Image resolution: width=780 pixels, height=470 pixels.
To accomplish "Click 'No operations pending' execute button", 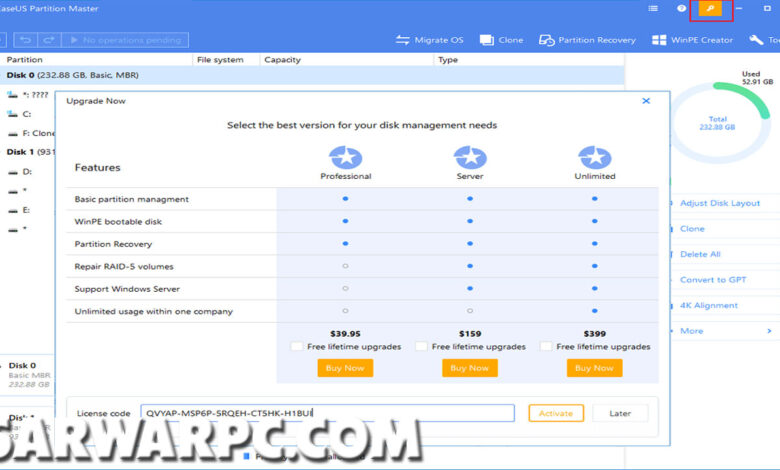I will pyautogui.click(x=125, y=40).
